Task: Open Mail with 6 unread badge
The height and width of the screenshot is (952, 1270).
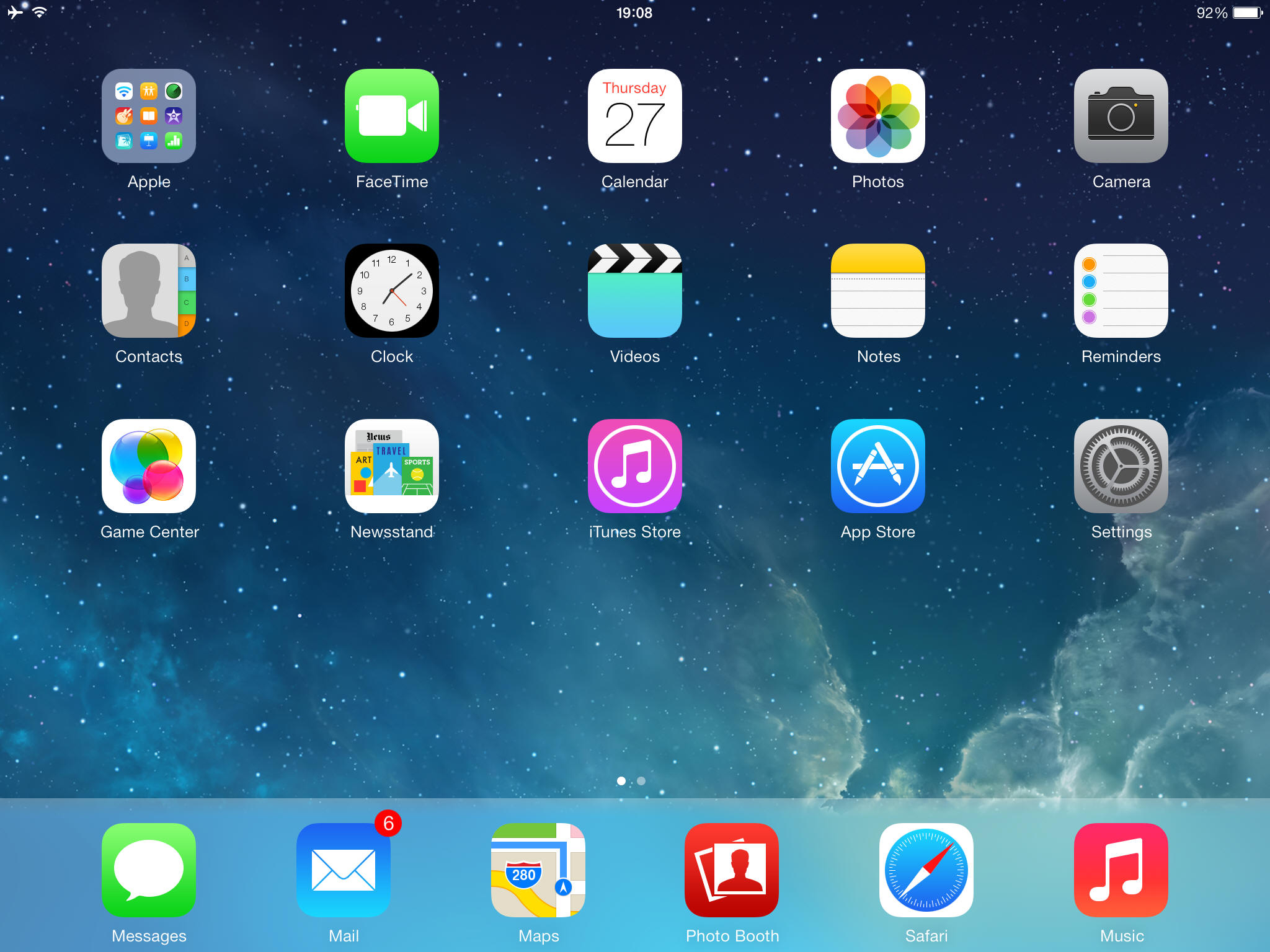Action: 344,870
